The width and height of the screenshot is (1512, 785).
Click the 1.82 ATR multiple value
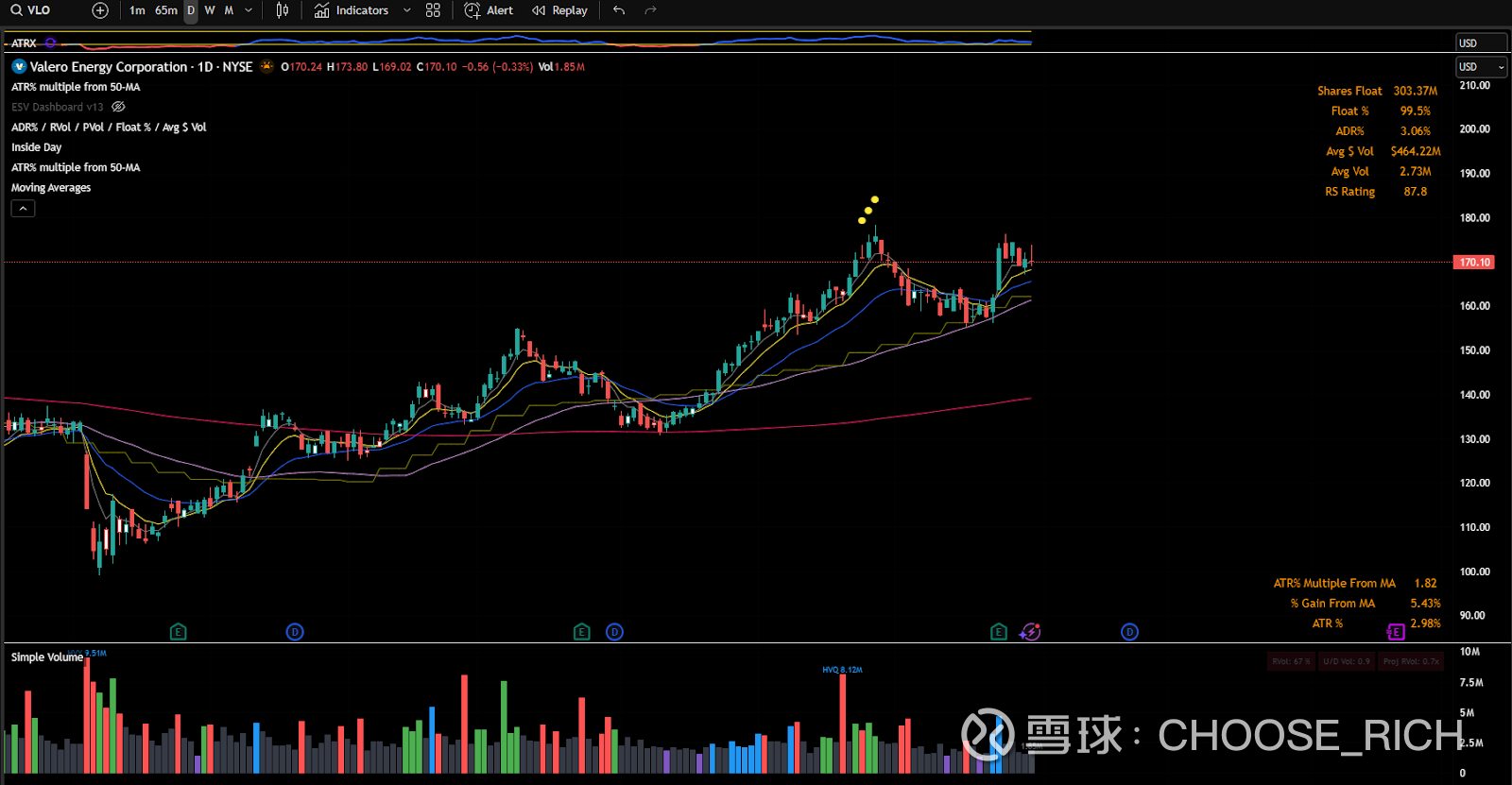pos(1425,584)
